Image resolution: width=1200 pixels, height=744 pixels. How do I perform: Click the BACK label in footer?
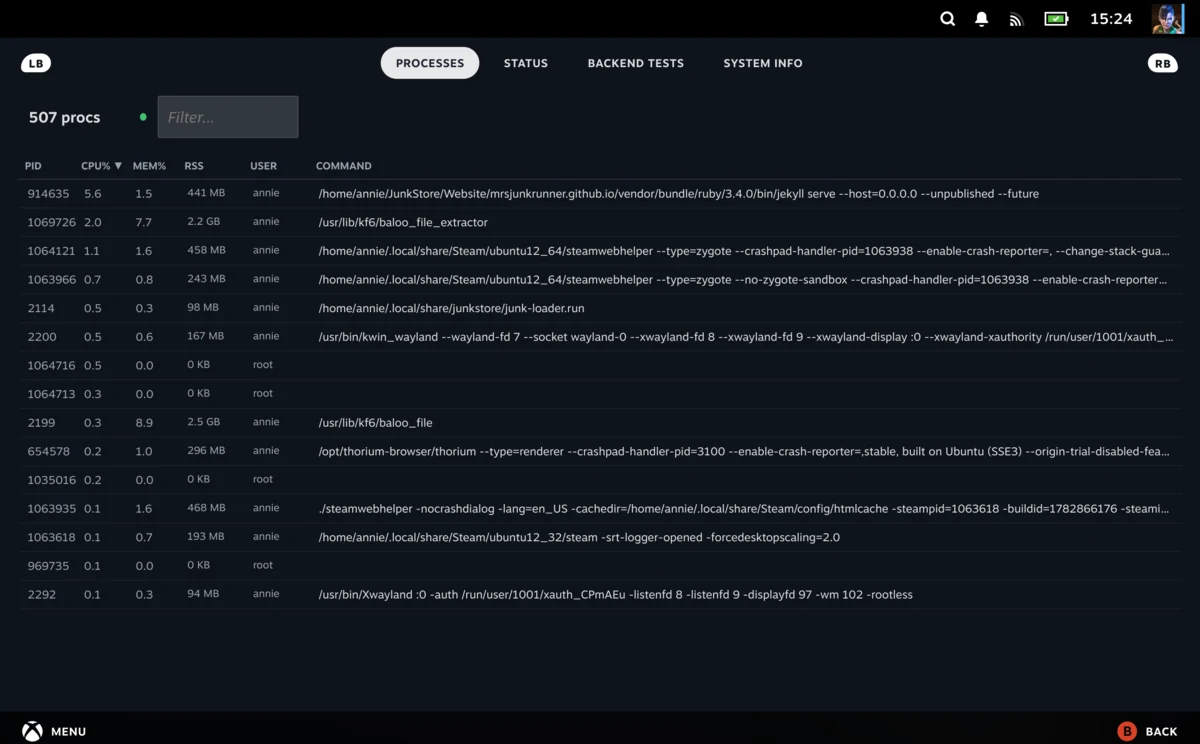pyautogui.click(x=1161, y=732)
